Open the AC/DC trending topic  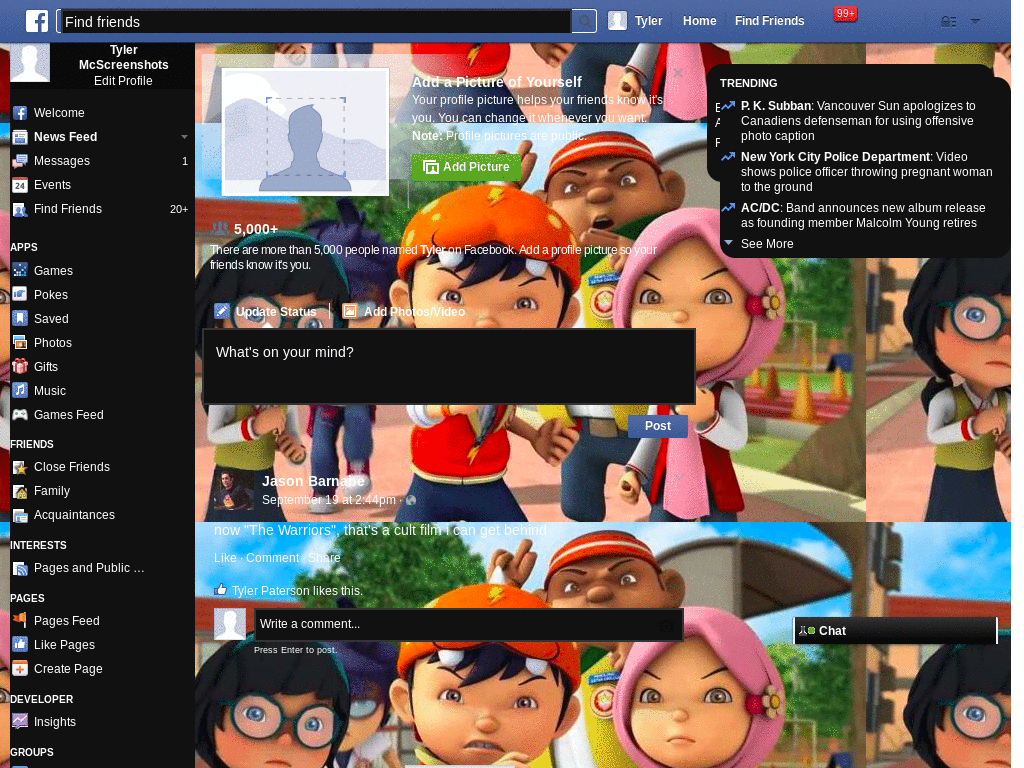pos(760,208)
